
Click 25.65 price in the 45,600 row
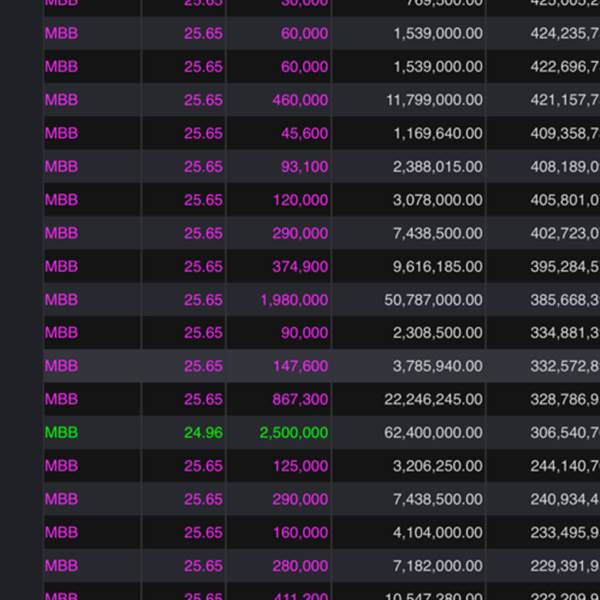click(203, 133)
